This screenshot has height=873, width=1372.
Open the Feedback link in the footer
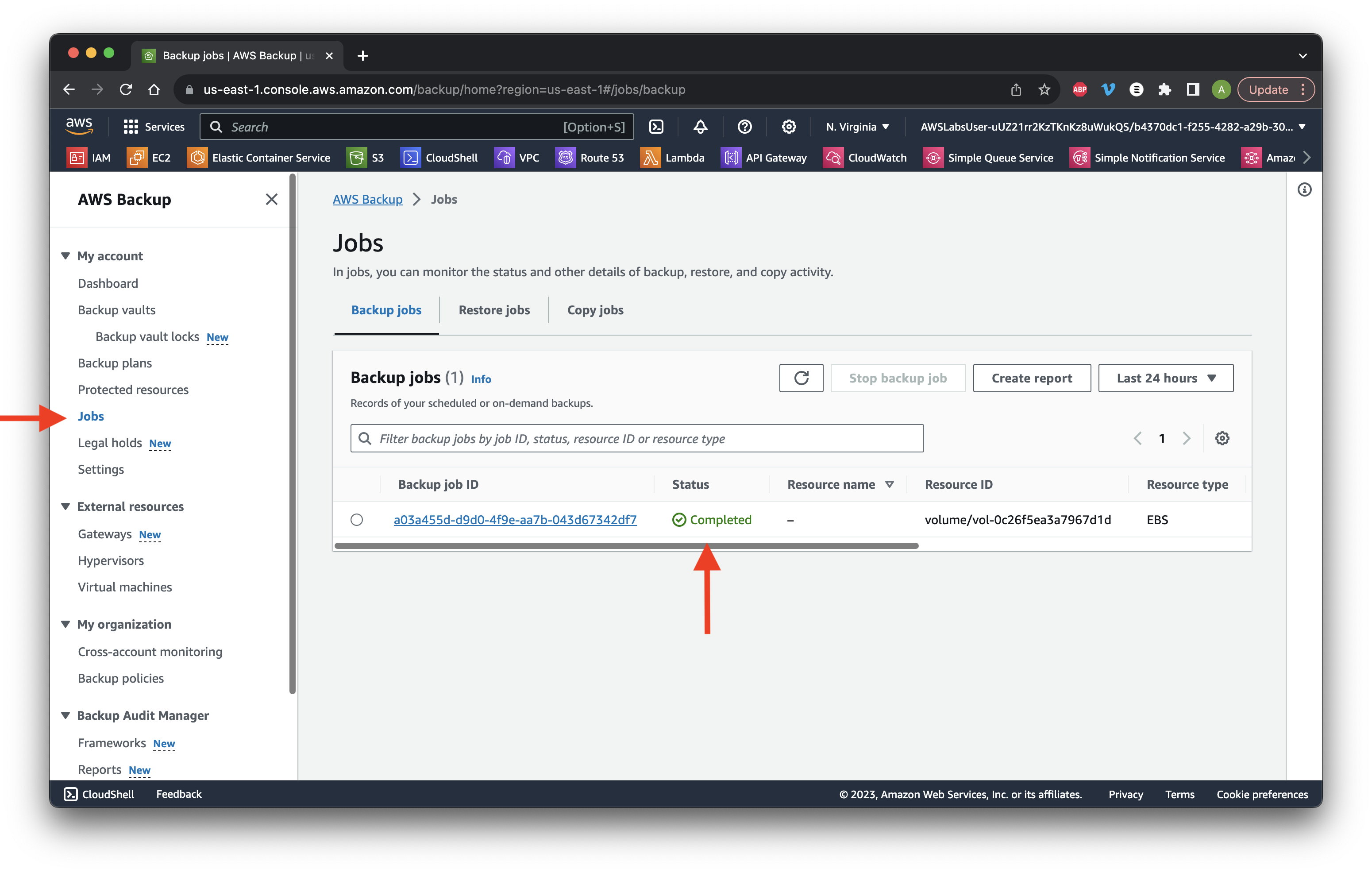[x=179, y=794]
